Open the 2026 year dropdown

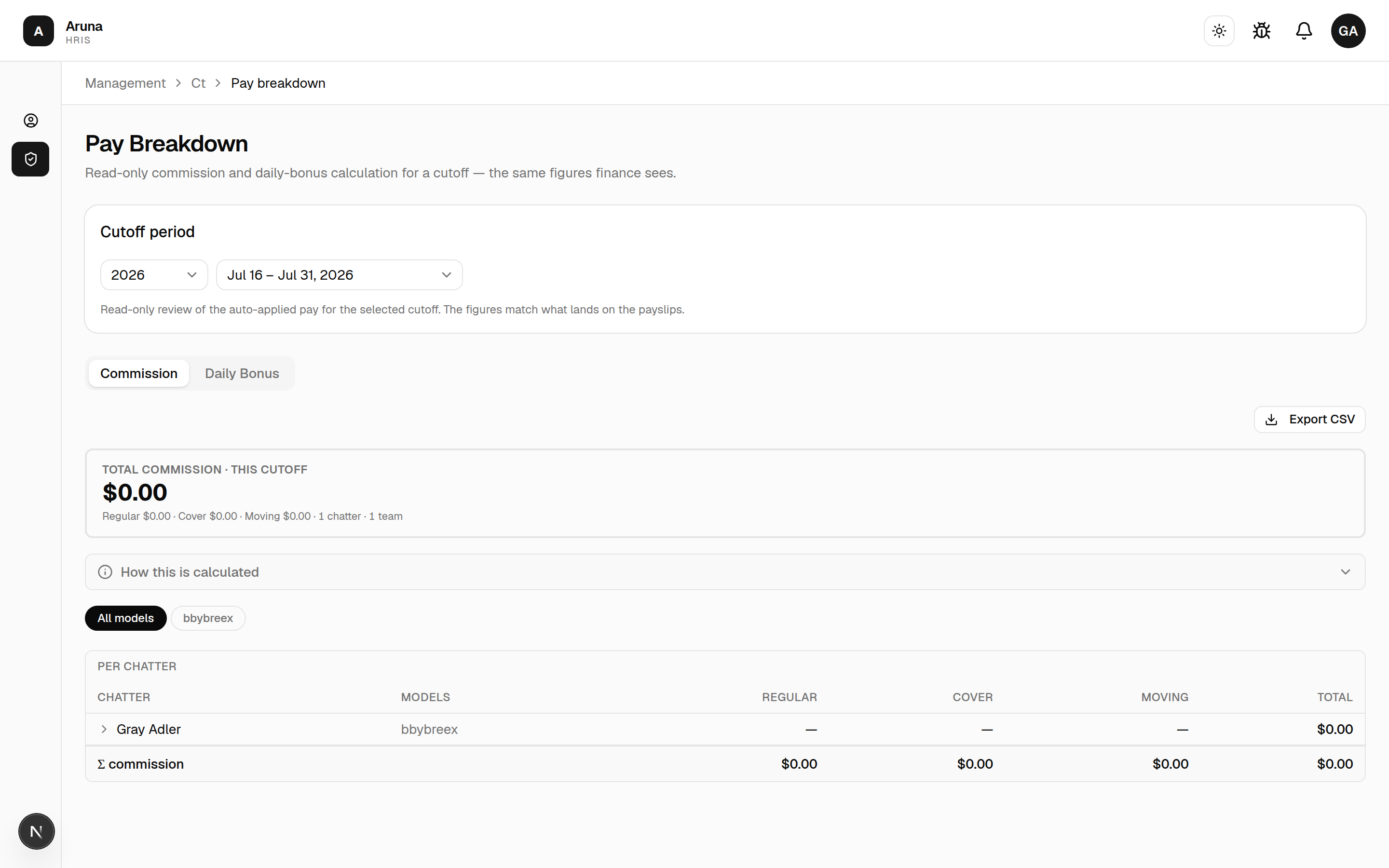pos(154,275)
